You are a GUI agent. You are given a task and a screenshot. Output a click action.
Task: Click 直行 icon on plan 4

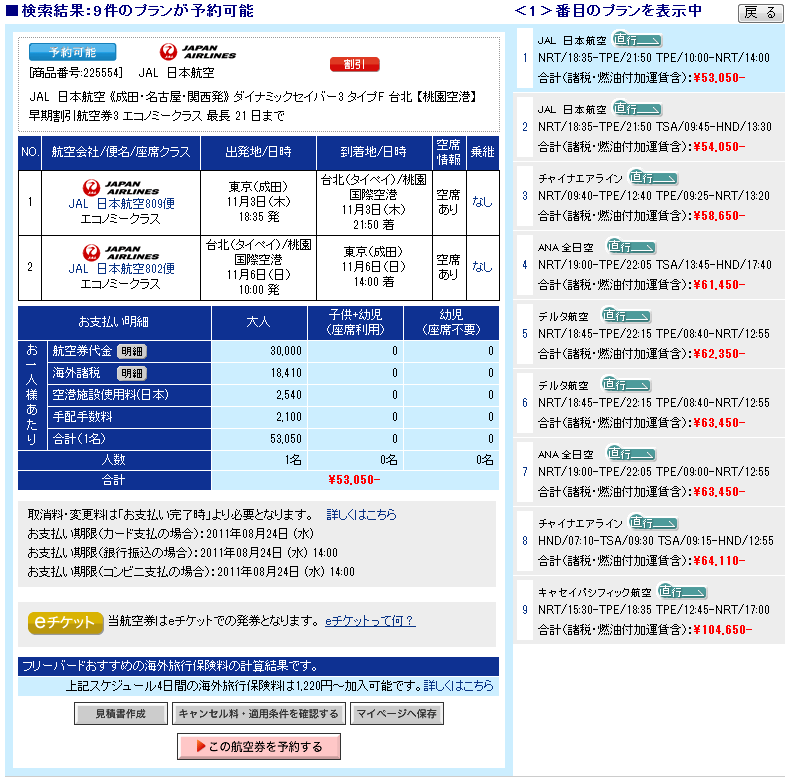[630, 247]
